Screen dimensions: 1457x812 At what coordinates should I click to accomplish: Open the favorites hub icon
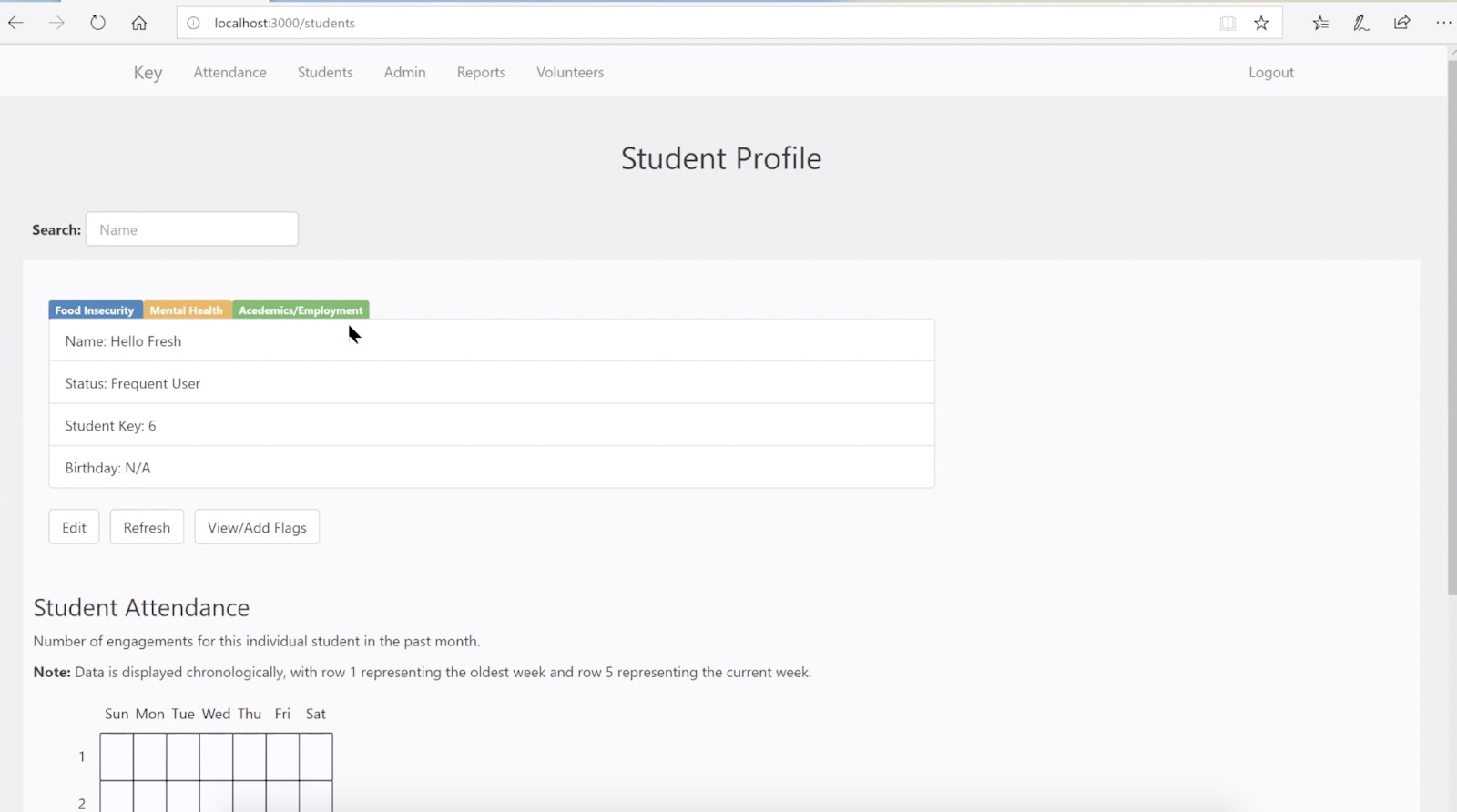pos(1320,23)
